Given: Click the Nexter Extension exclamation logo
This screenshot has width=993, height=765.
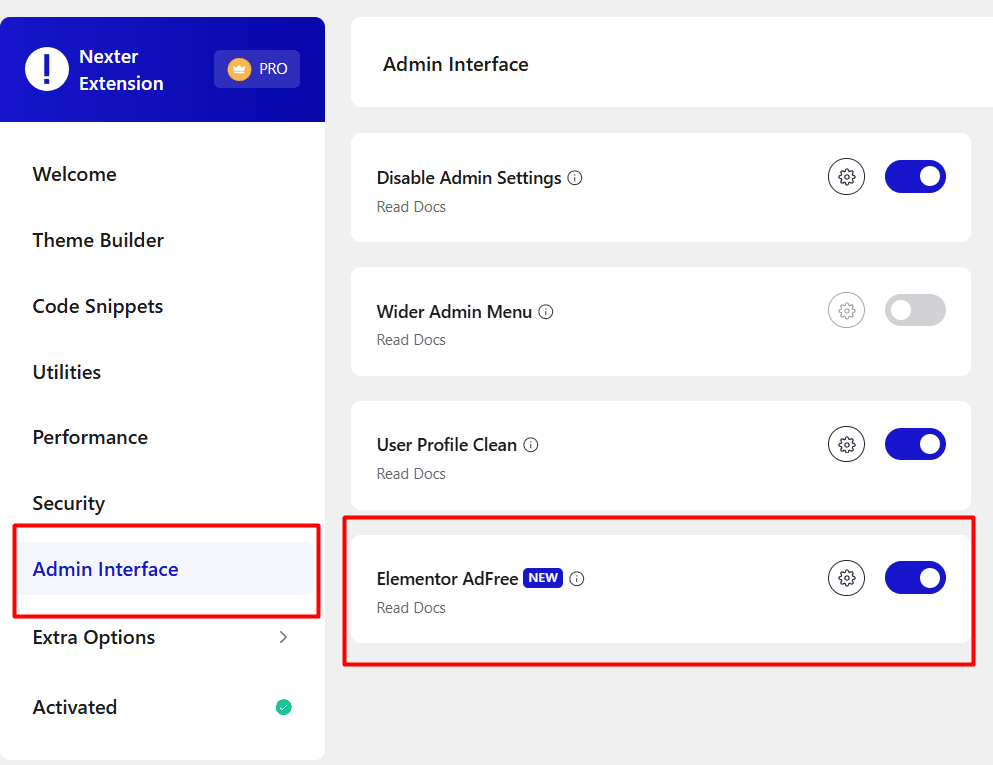Looking at the screenshot, I should 46,69.
